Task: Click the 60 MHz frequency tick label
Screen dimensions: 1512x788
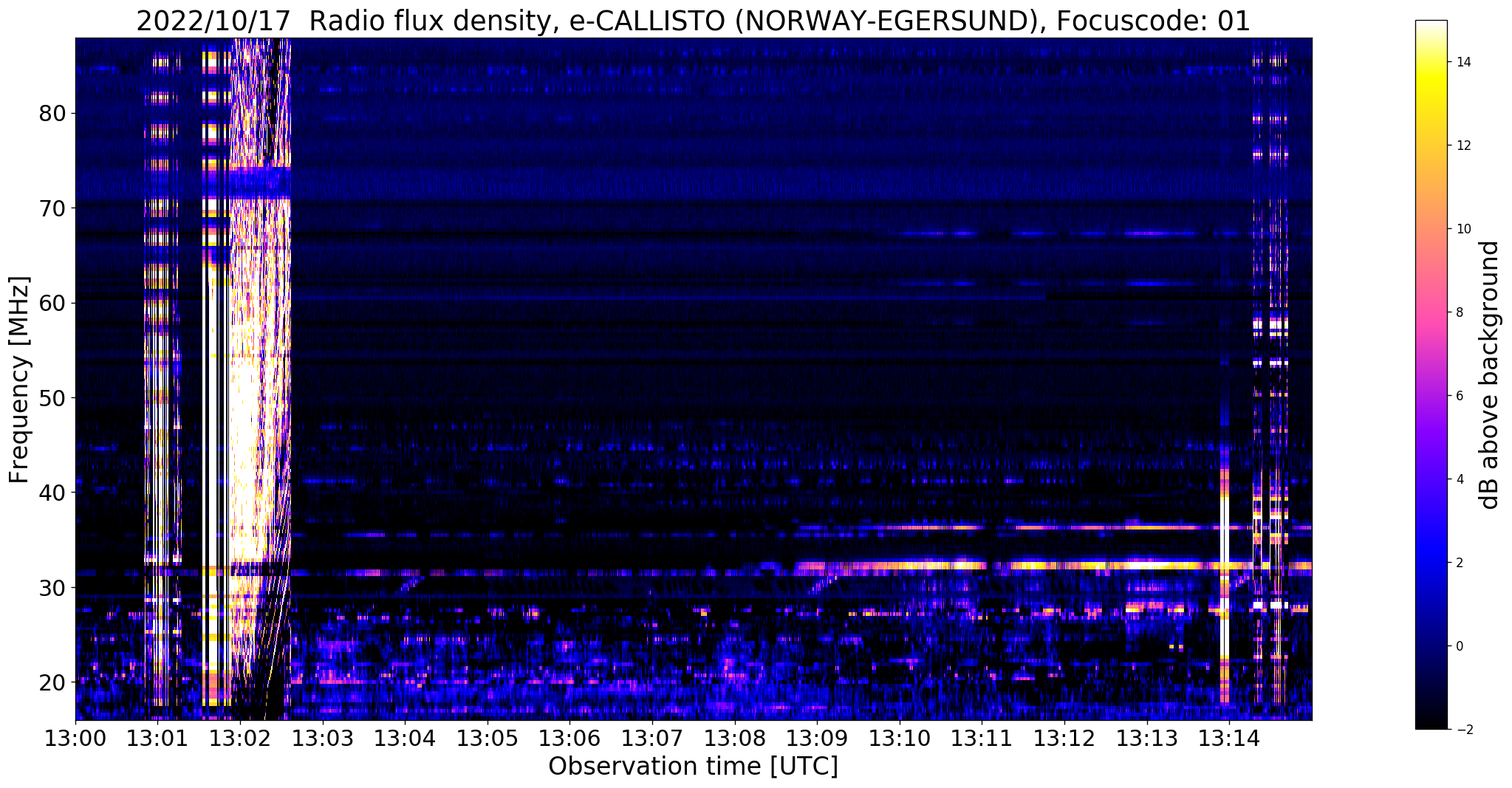Action: click(x=52, y=303)
